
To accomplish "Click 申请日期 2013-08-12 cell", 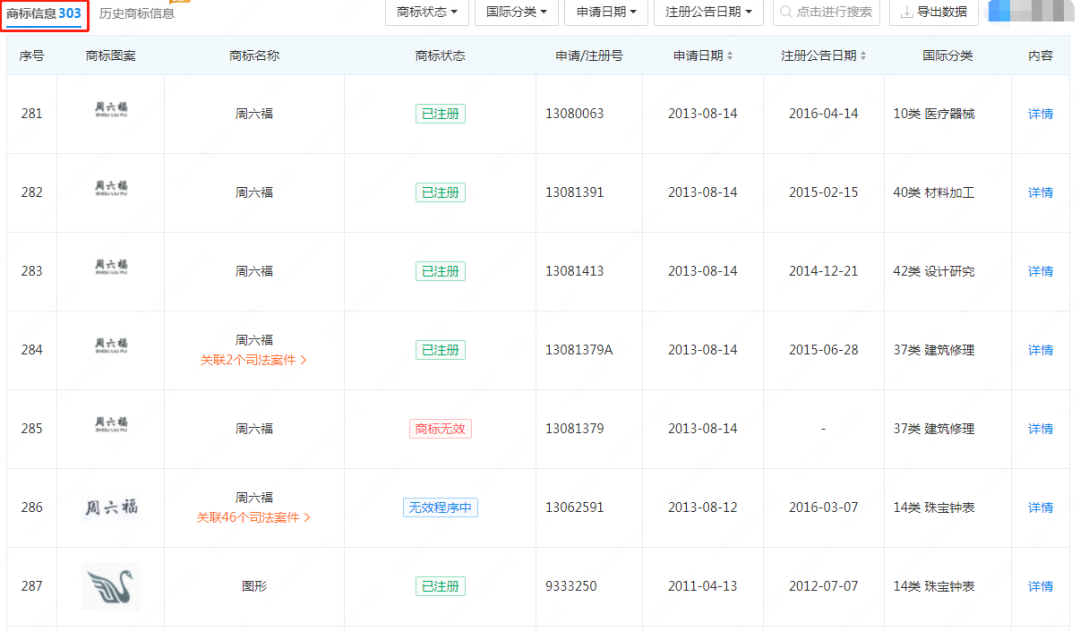I will pyautogui.click(x=703, y=508).
